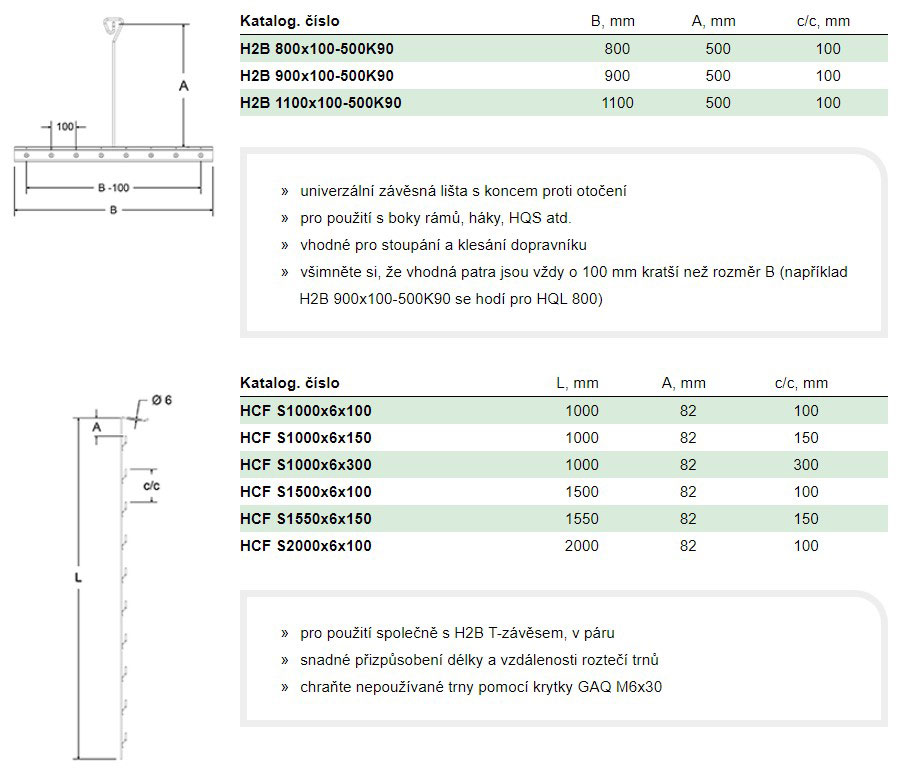Click L value 1550
Image resolution: width=904 pixels, height=772 pixels.
coord(582,519)
